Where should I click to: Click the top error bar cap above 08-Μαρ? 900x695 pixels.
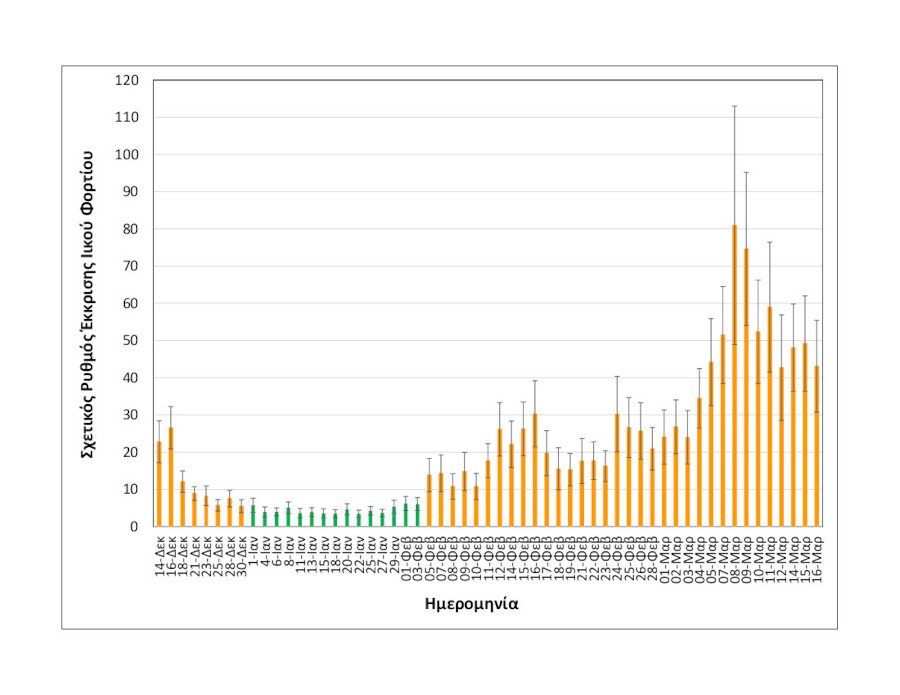pyautogui.click(x=734, y=106)
